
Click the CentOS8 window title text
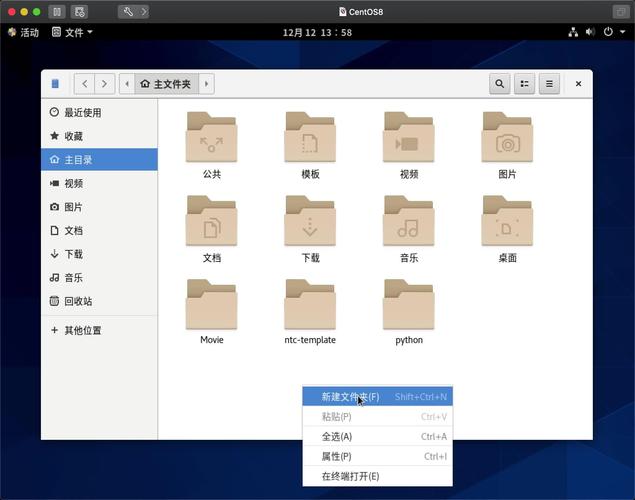(366, 12)
